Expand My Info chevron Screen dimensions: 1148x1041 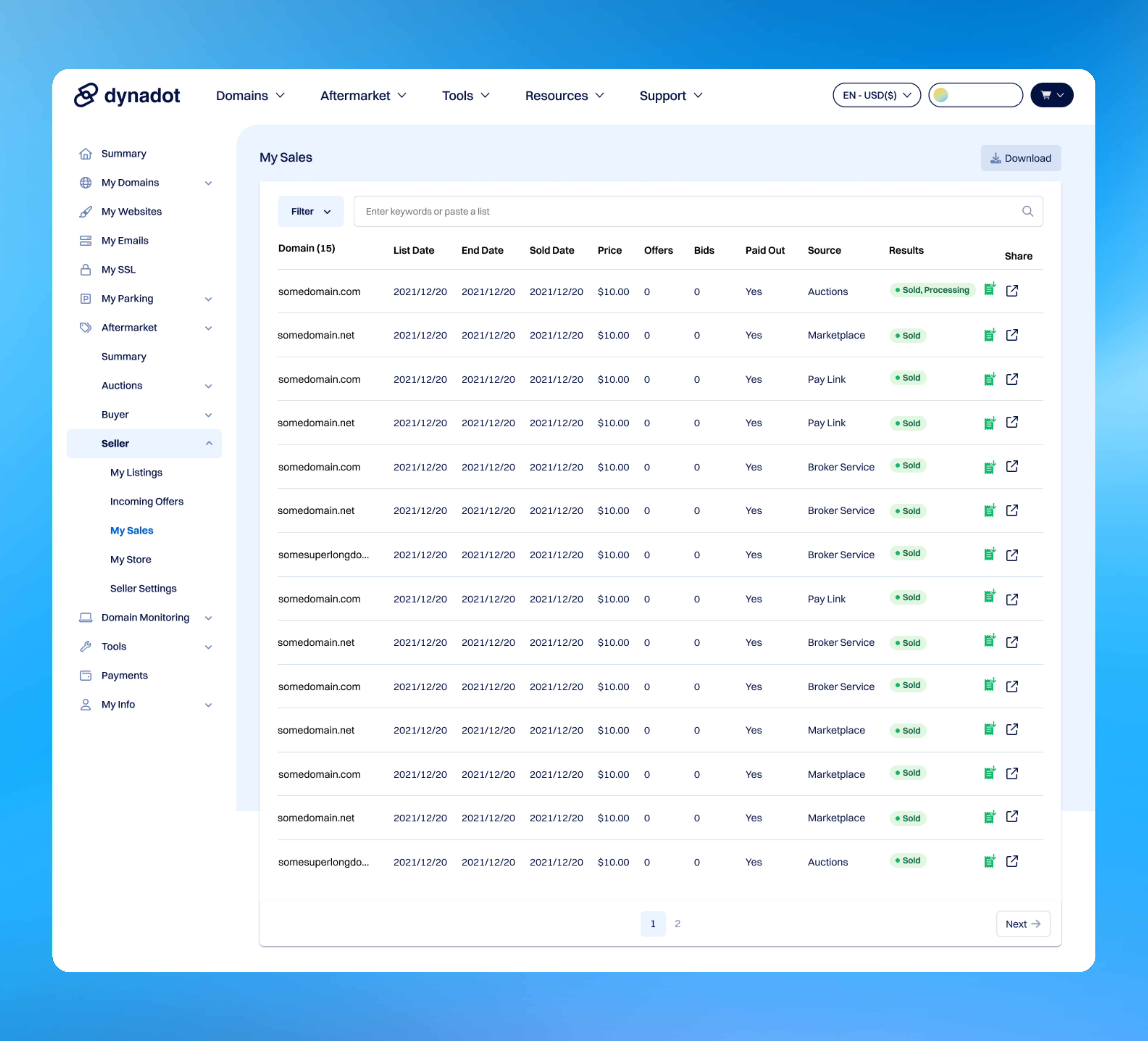click(x=208, y=705)
